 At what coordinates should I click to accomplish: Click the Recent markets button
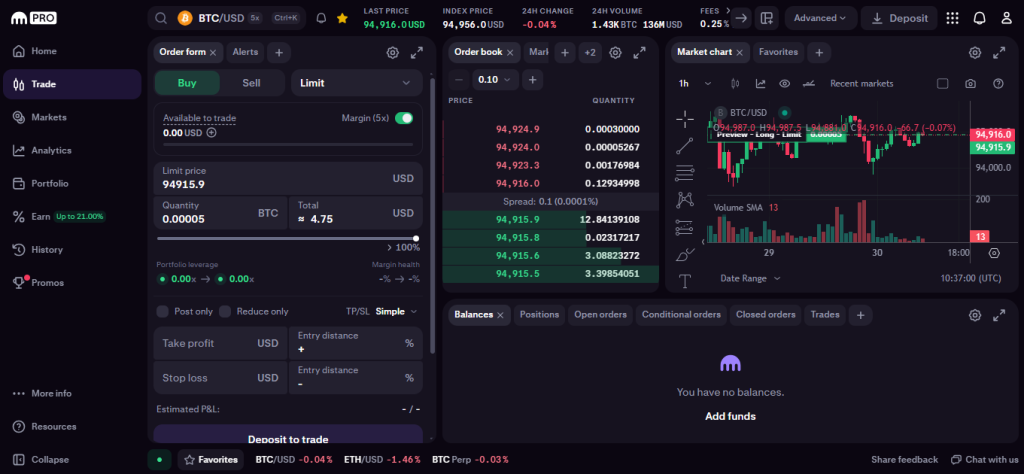(x=861, y=84)
